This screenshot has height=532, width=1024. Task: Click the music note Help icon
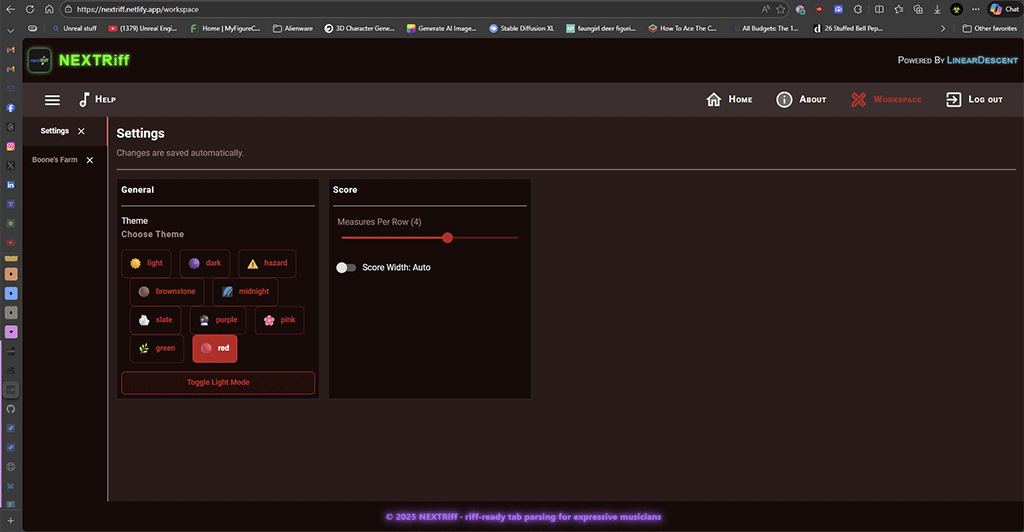85,100
